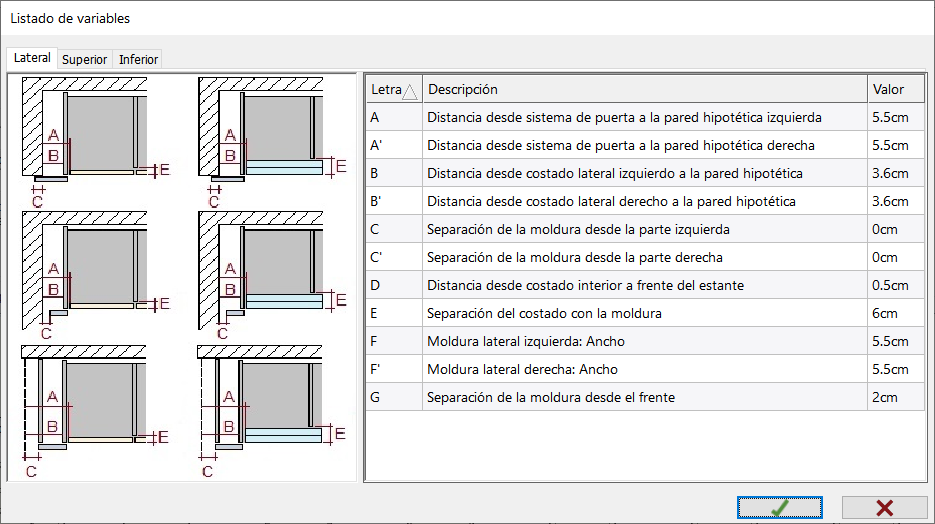Open the Inferior tab
The image size is (935, 524).
point(138,60)
